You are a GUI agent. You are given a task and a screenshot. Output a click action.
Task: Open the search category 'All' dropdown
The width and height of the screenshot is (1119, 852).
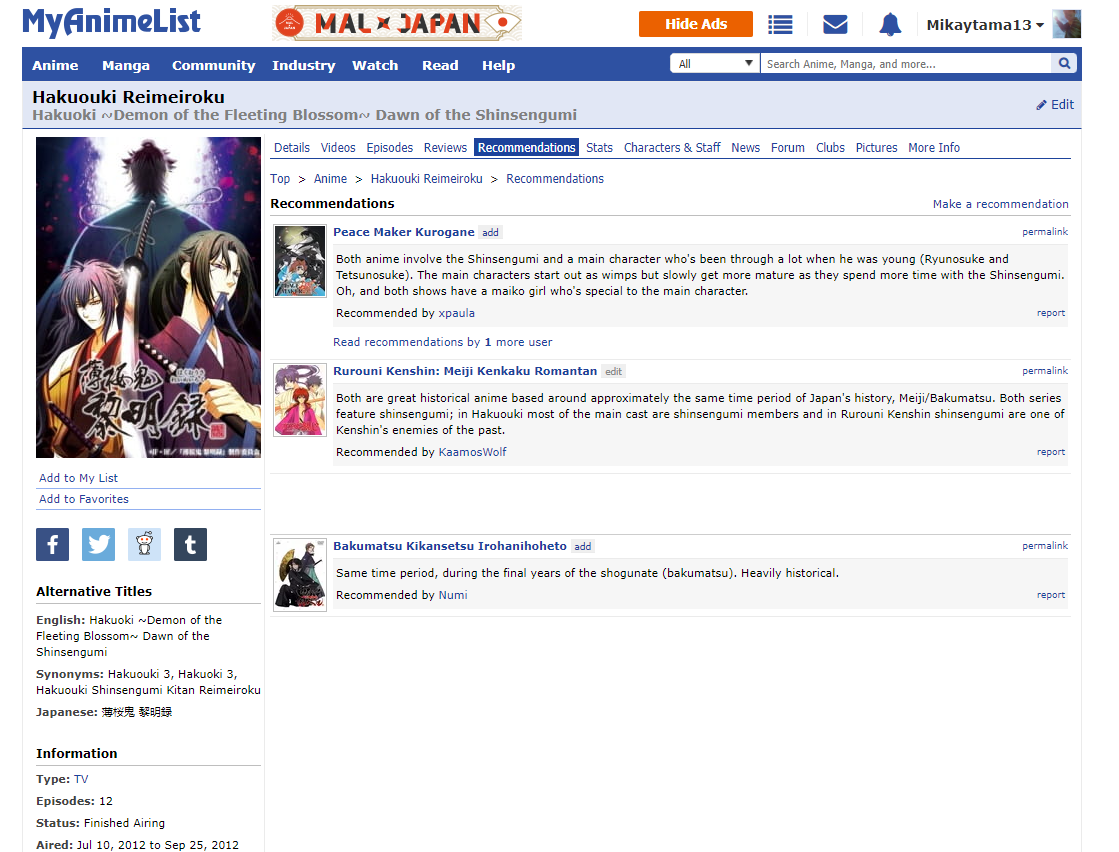coord(715,64)
